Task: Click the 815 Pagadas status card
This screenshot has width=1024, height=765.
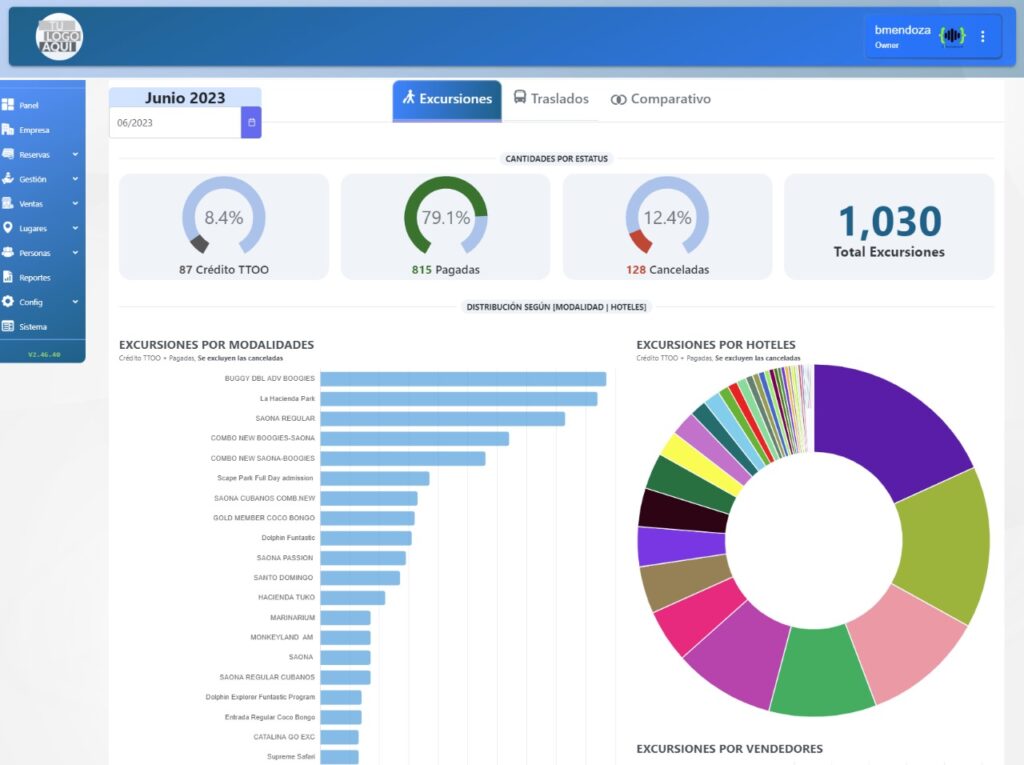Action: (x=445, y=227)
